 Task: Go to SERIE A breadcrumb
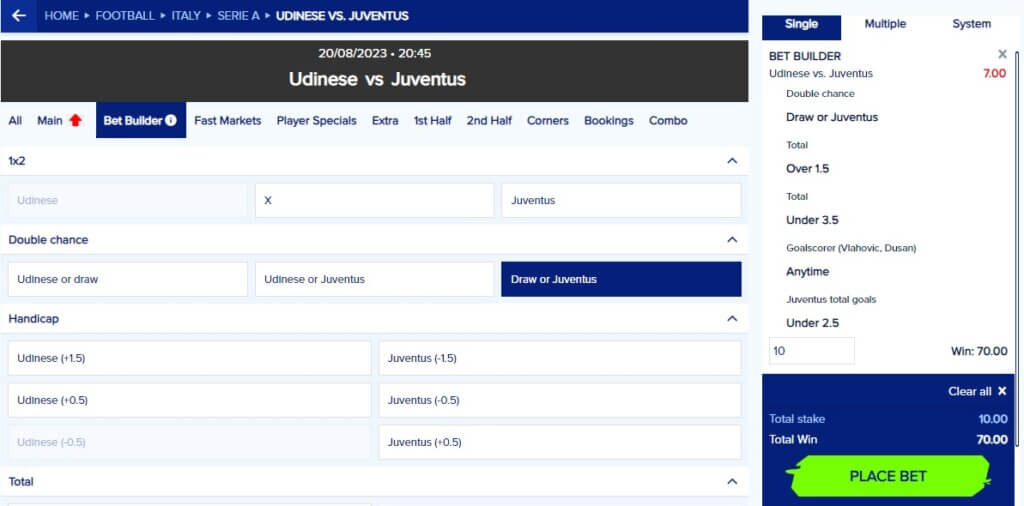[238, 16]
